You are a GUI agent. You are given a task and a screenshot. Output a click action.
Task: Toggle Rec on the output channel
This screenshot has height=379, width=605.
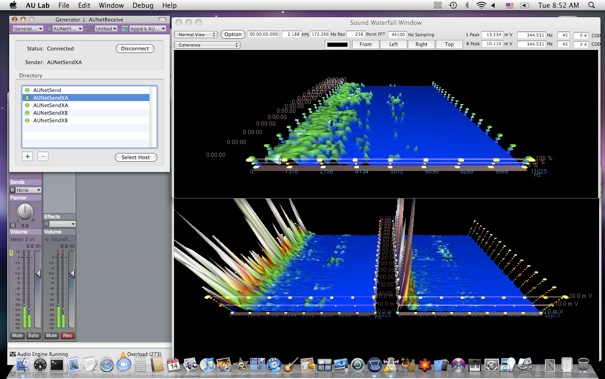click(68, 335)
